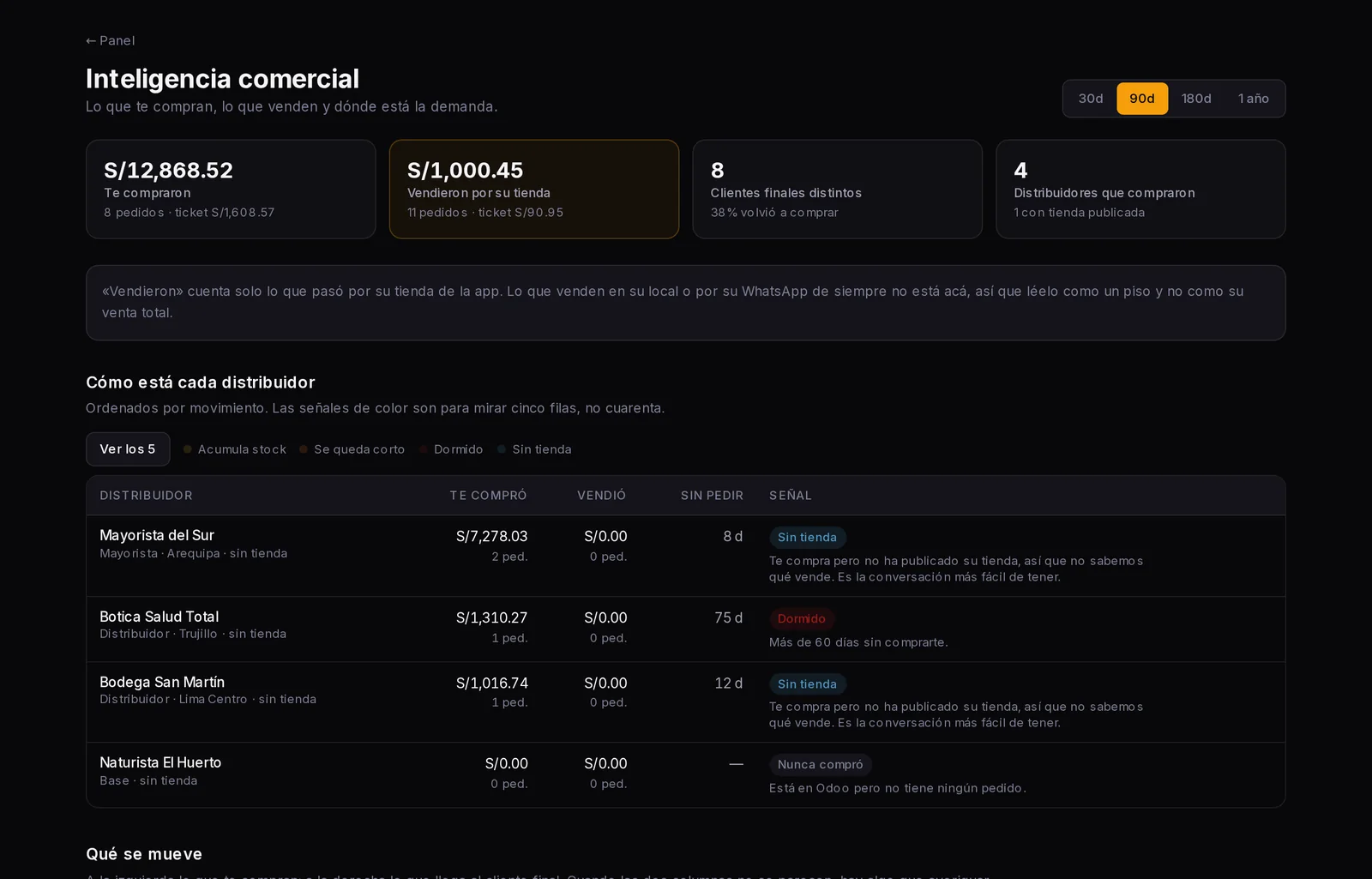Open the Te compraron summary card
Viewport: 1372px width, 879px height.
[x=231, y=190]
